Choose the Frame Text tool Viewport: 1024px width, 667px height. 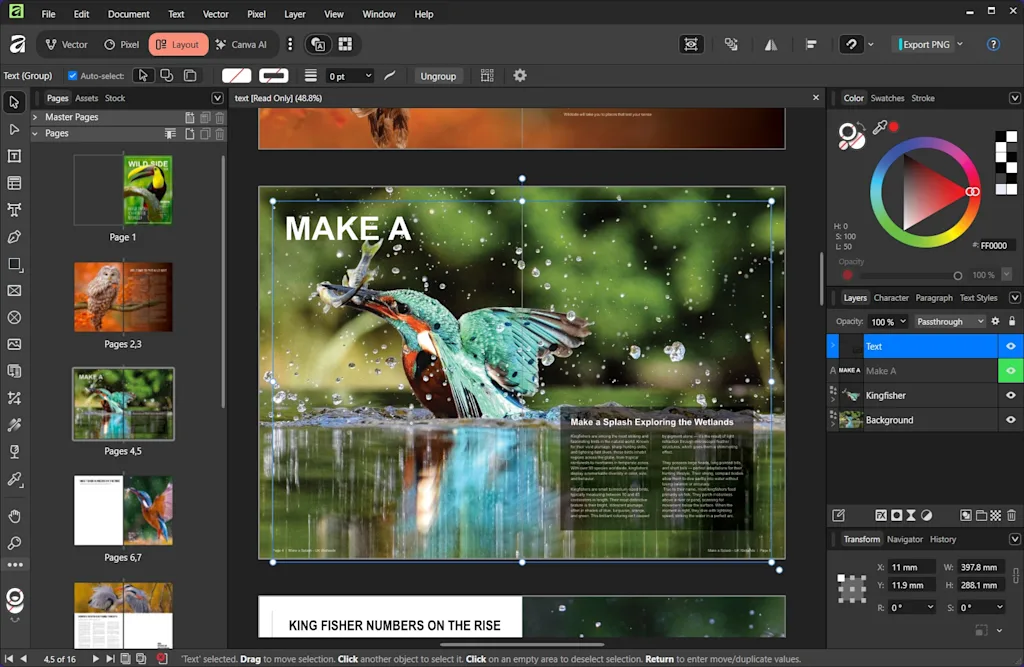[14, 156]
